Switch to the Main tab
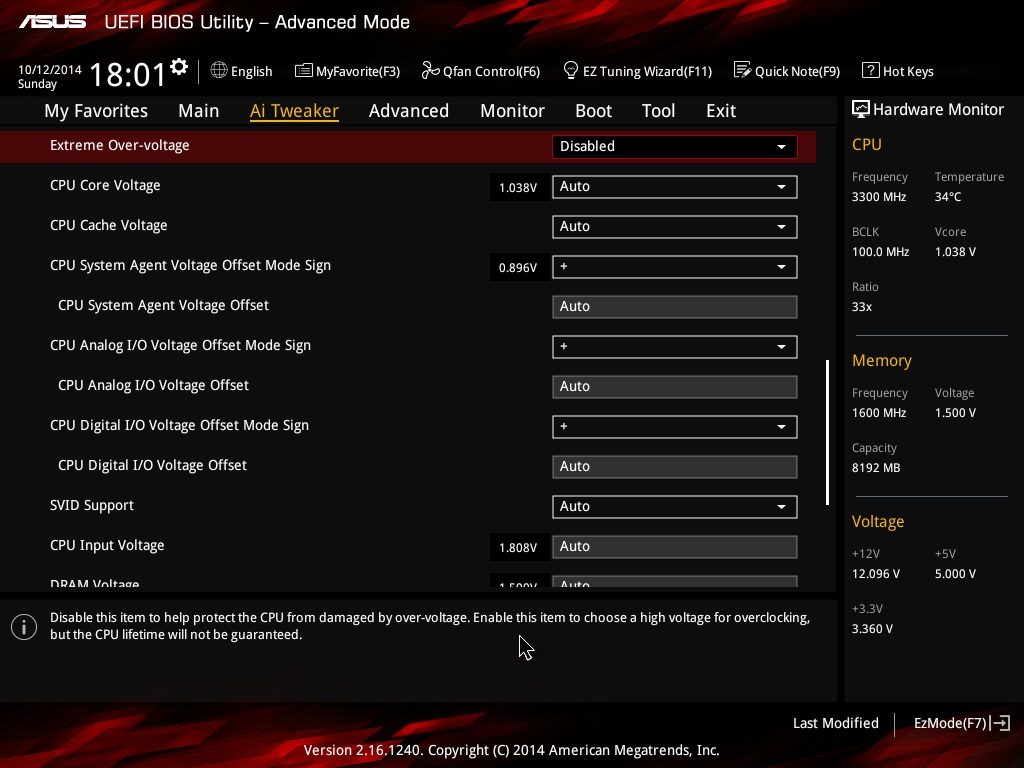The height and width of the screenshot is (768, 1024). click(x=199, y=110)
